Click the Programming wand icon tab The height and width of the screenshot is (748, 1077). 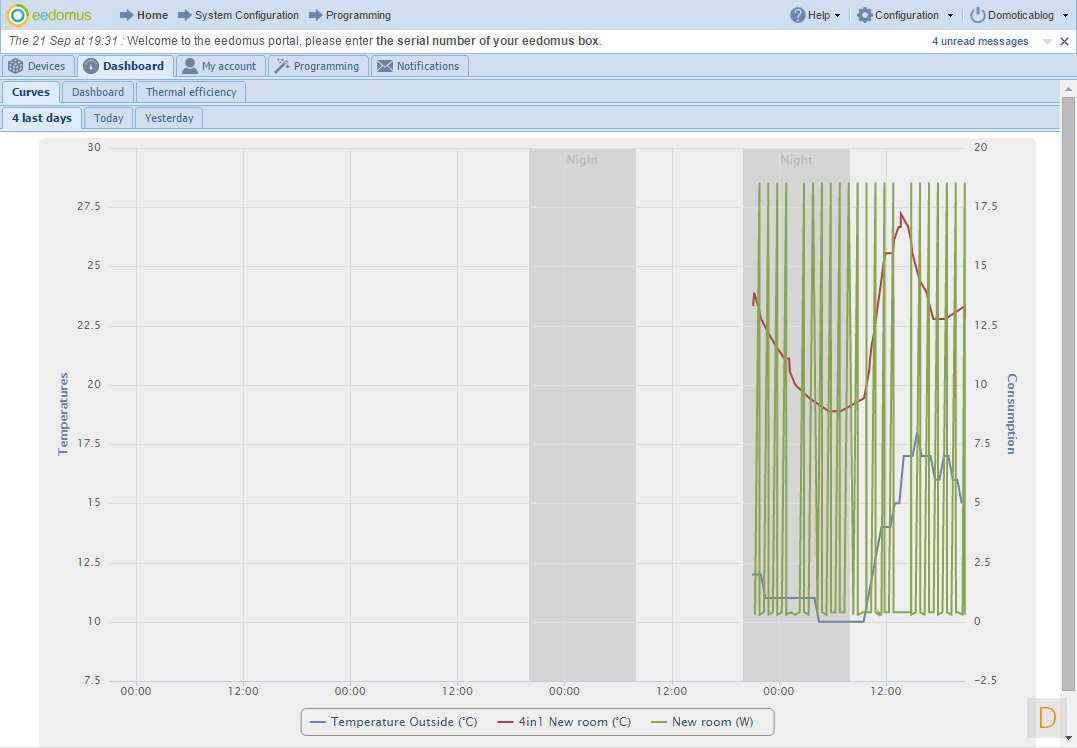[282, 66]
